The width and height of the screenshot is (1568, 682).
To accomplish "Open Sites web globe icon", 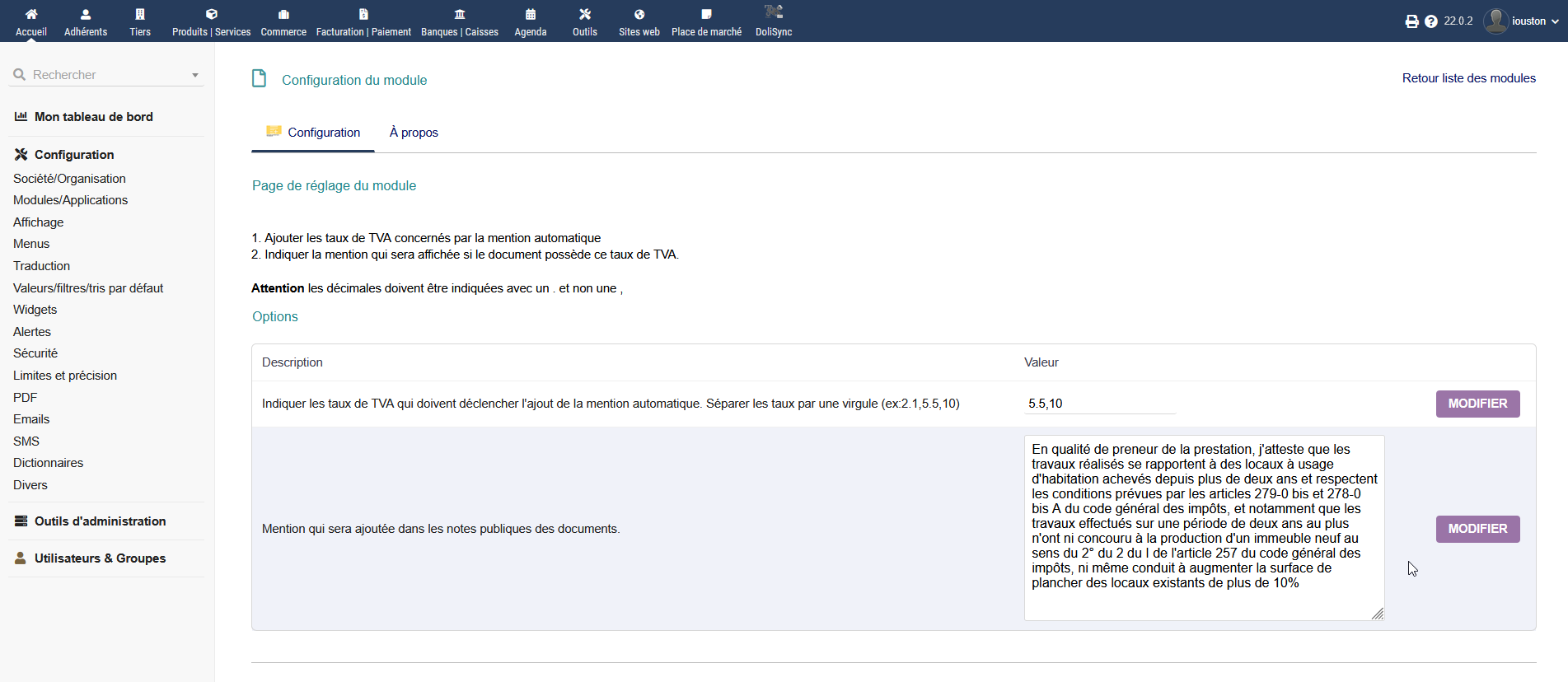I will [x=639, y=14].
